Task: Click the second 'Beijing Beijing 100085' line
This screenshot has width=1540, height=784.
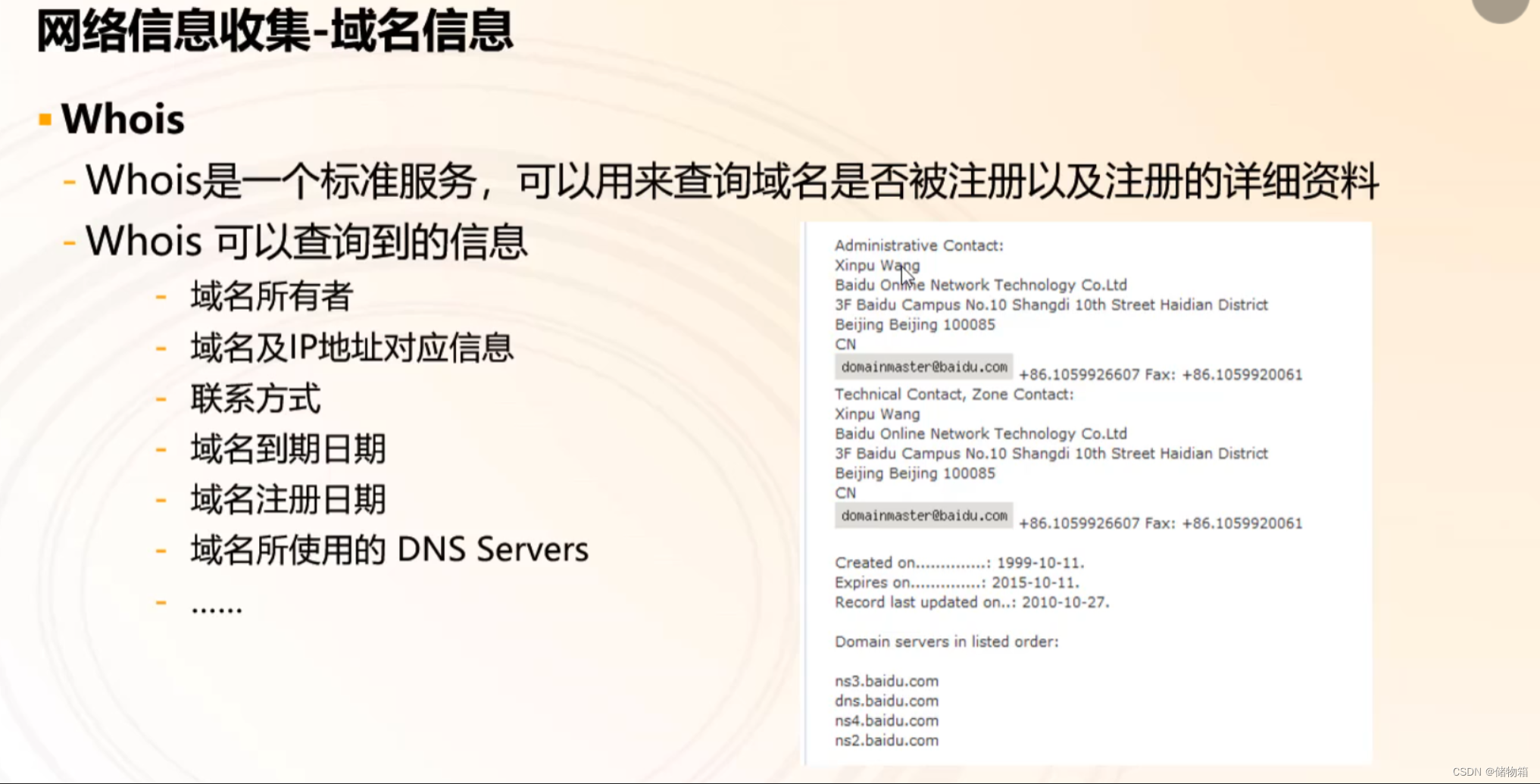Action: click(x=915, y=473)
